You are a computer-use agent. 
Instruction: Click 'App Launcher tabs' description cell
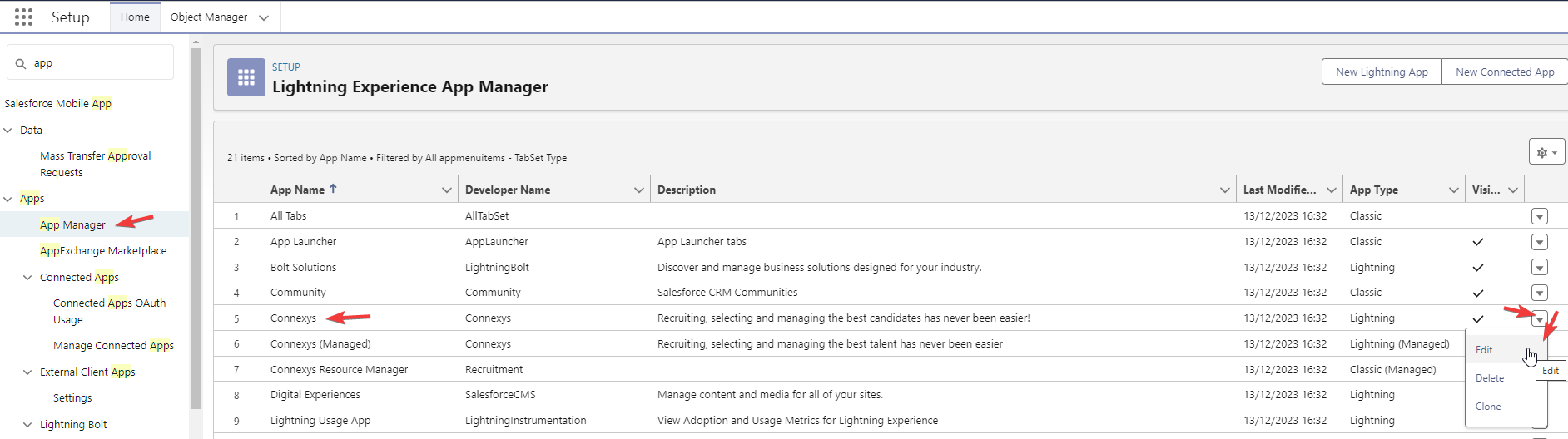click(x=702, y=241)
